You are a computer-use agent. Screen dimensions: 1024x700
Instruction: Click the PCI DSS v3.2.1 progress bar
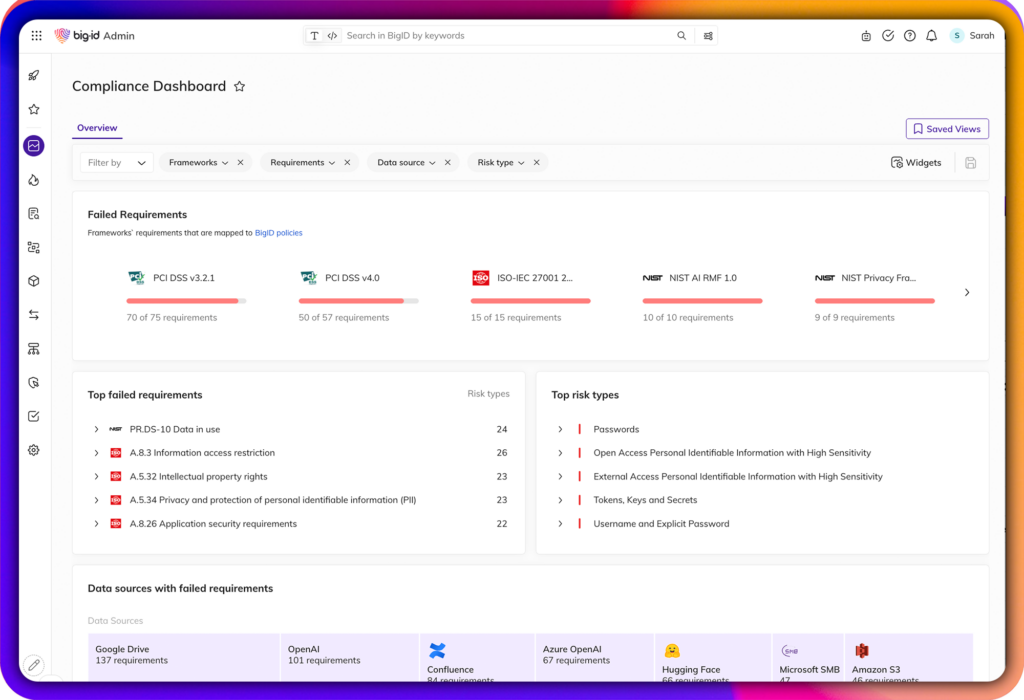coord(186,300)
